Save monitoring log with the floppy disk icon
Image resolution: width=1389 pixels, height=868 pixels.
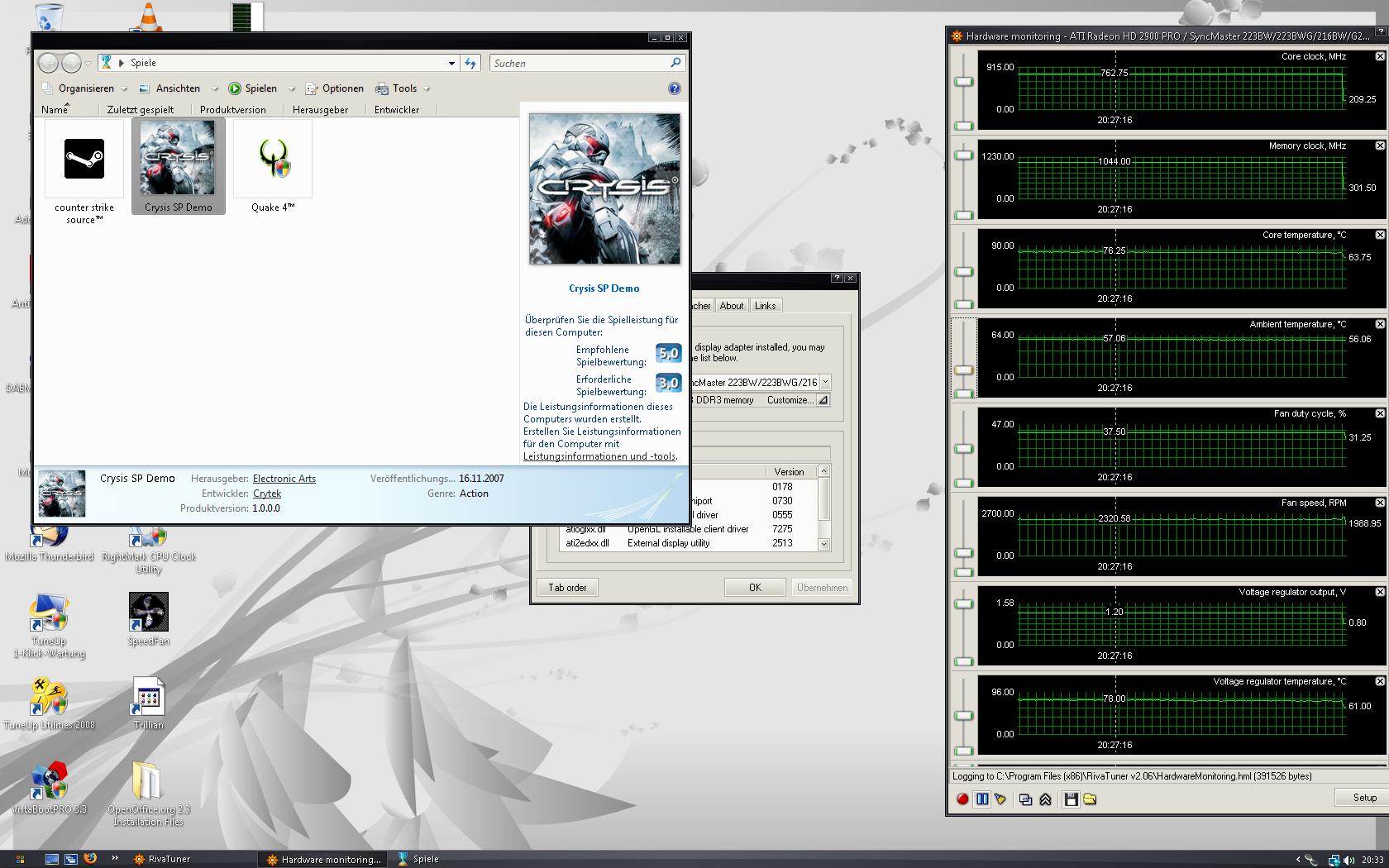1071,799
